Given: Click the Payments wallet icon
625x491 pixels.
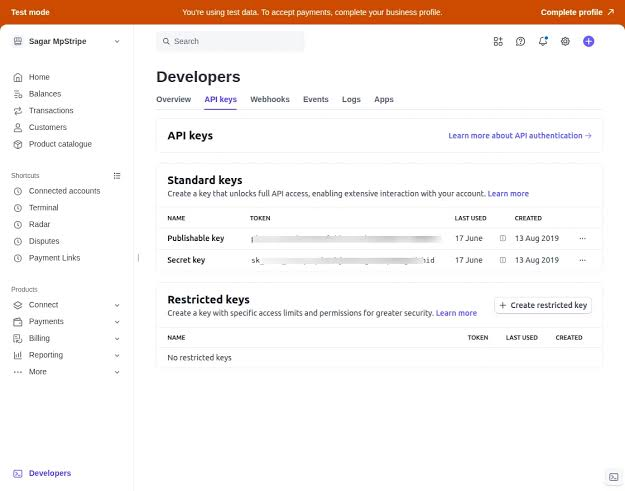Looking at the screenshot, I should [18, 322].
